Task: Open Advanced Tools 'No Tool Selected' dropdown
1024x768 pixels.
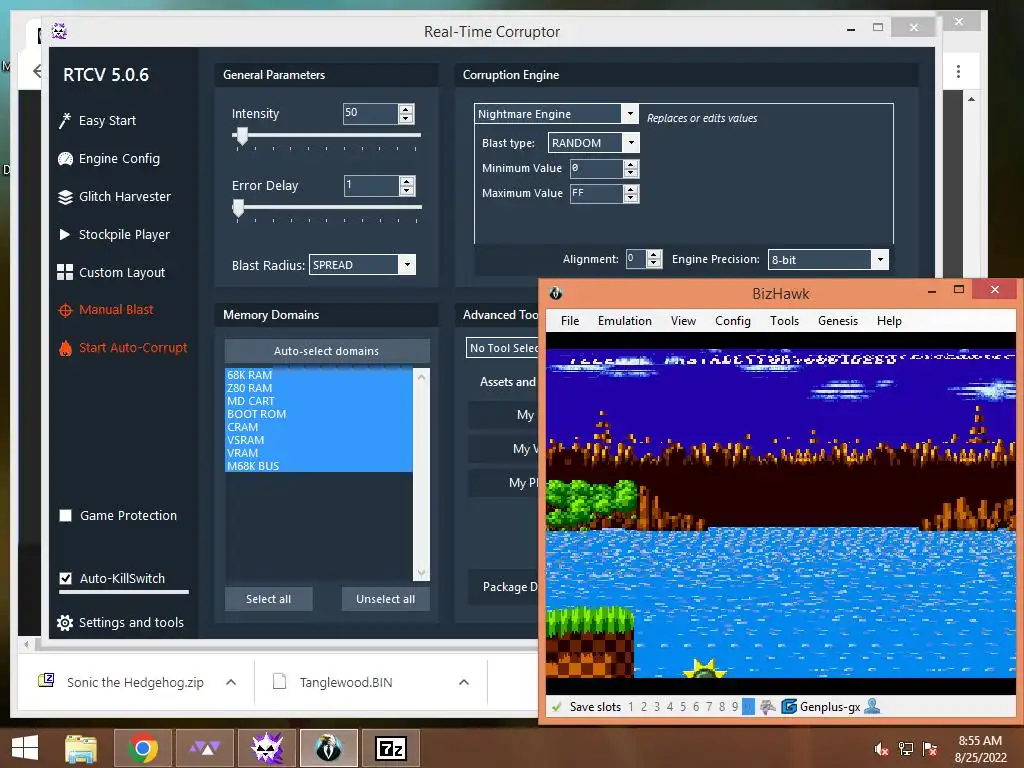Action: (503, 348)
